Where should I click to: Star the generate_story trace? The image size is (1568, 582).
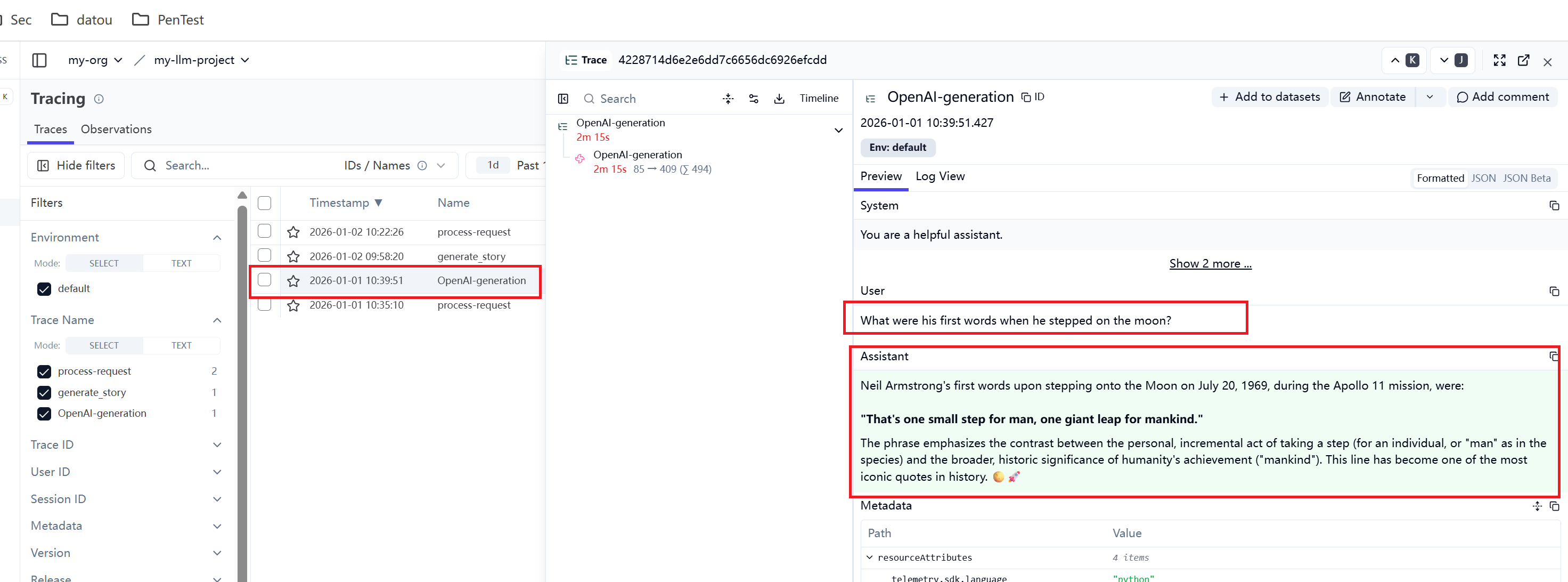[293, 256]
